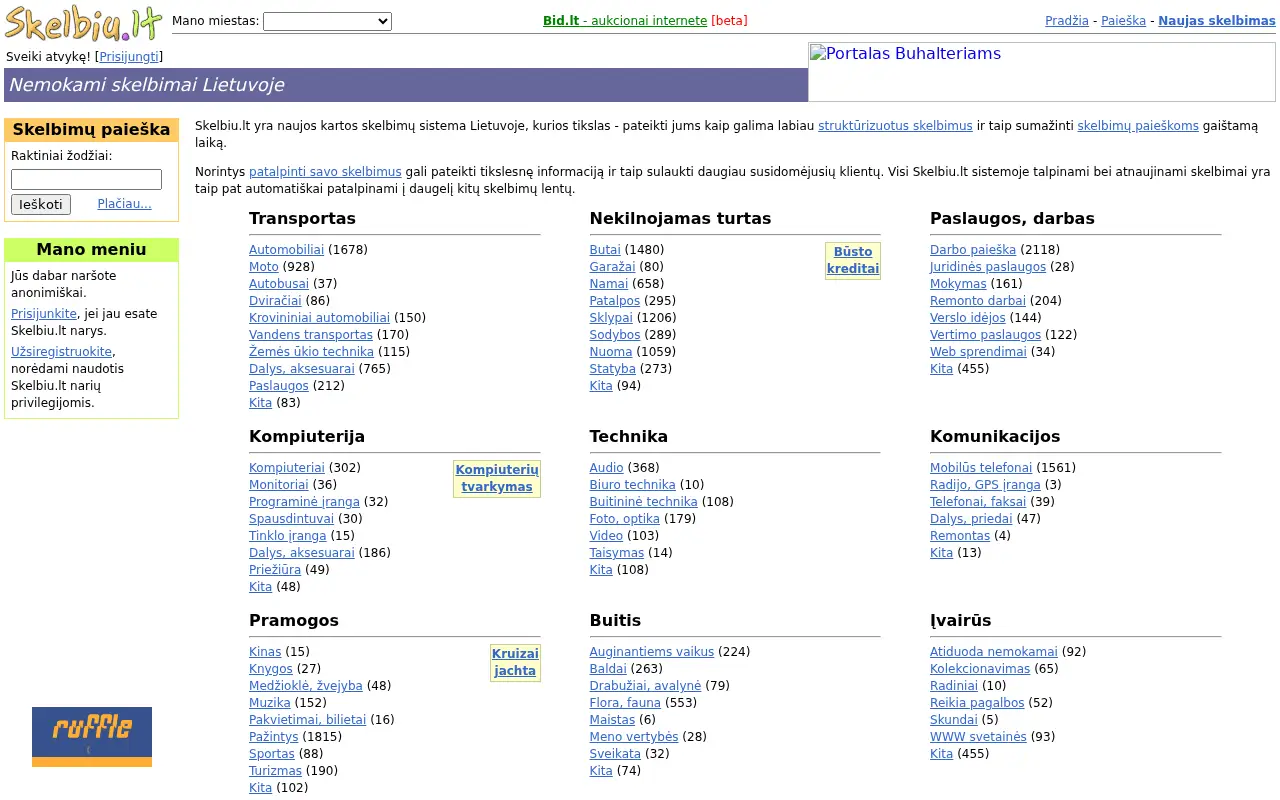The width and height of the screenshot is (1280, 800).
Task: Click the Kruizai jachta promo box
Action: coord(515,662)
